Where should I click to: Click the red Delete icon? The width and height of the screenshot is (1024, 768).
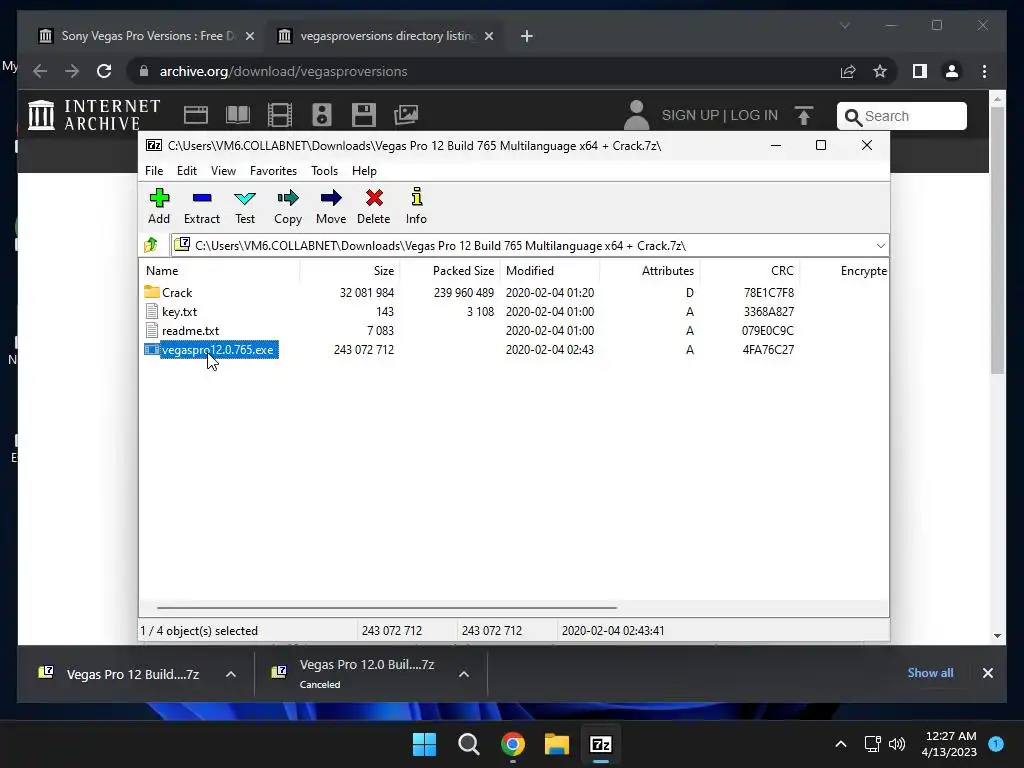pyautogui.click(x=374, y=198)
